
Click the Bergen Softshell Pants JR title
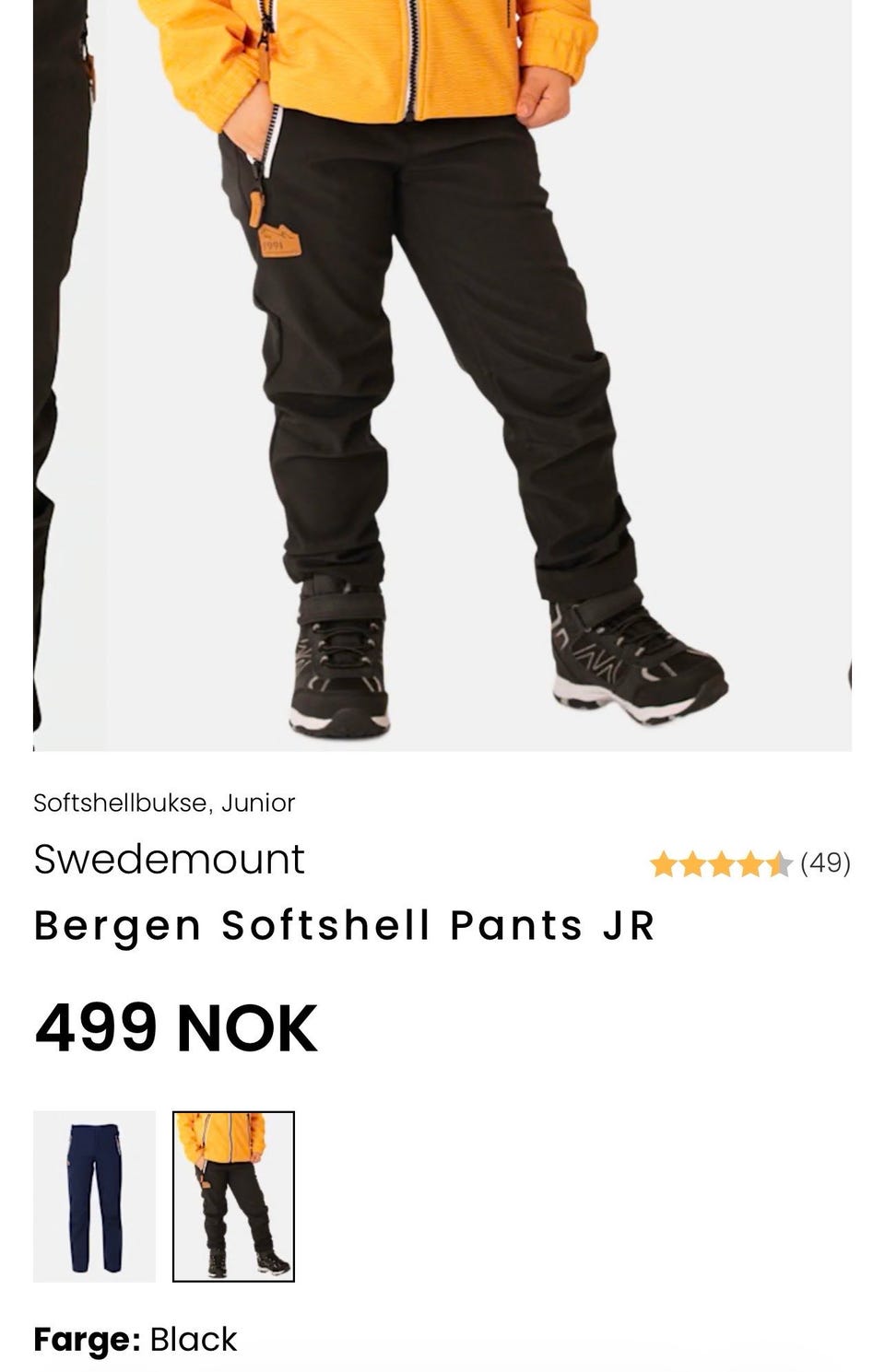(x=344, y=925)
